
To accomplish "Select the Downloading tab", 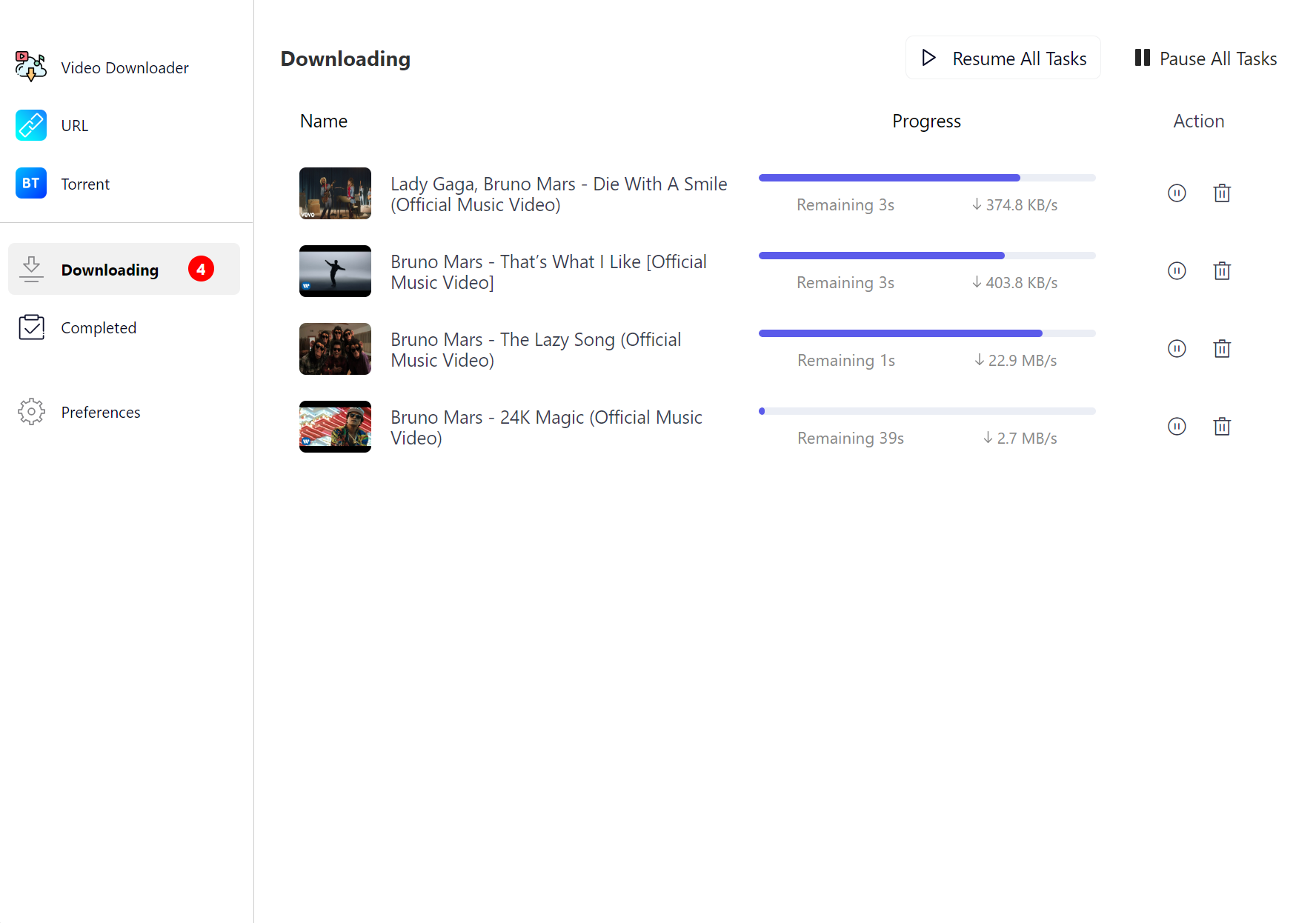I will pos(124,269).
